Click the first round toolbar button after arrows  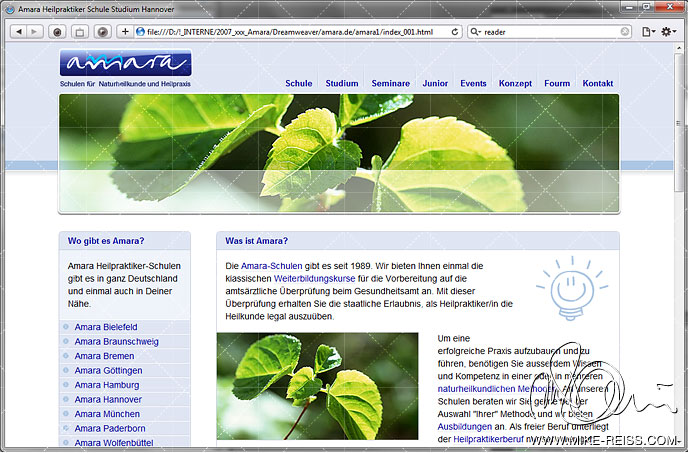click(x=57, y=32)
